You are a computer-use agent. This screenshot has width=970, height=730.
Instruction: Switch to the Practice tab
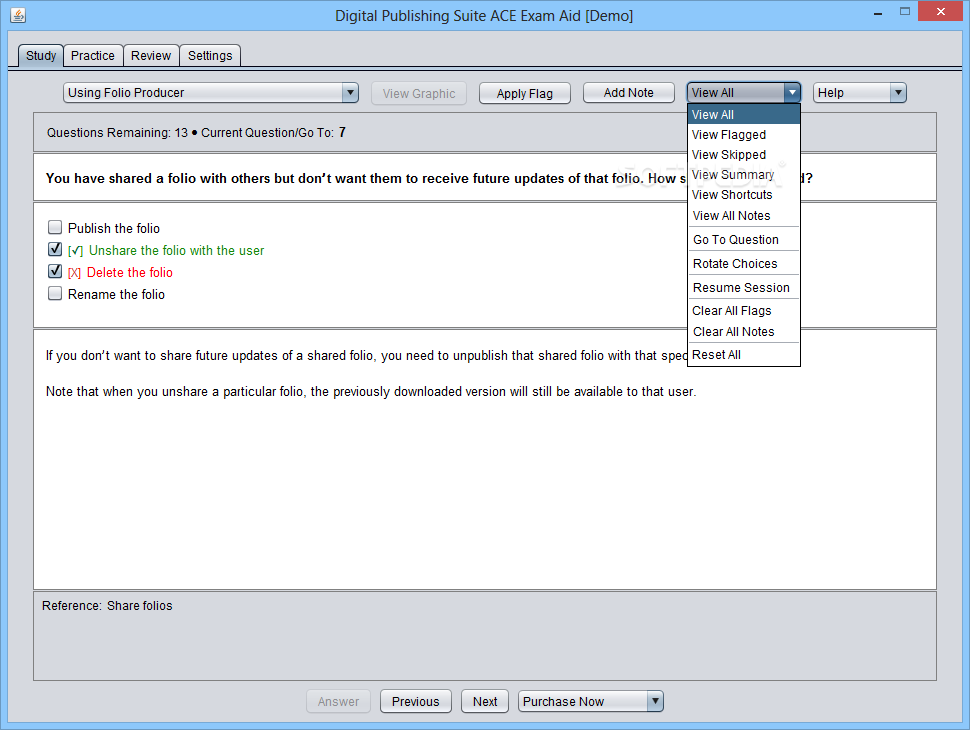click(93, 56)
